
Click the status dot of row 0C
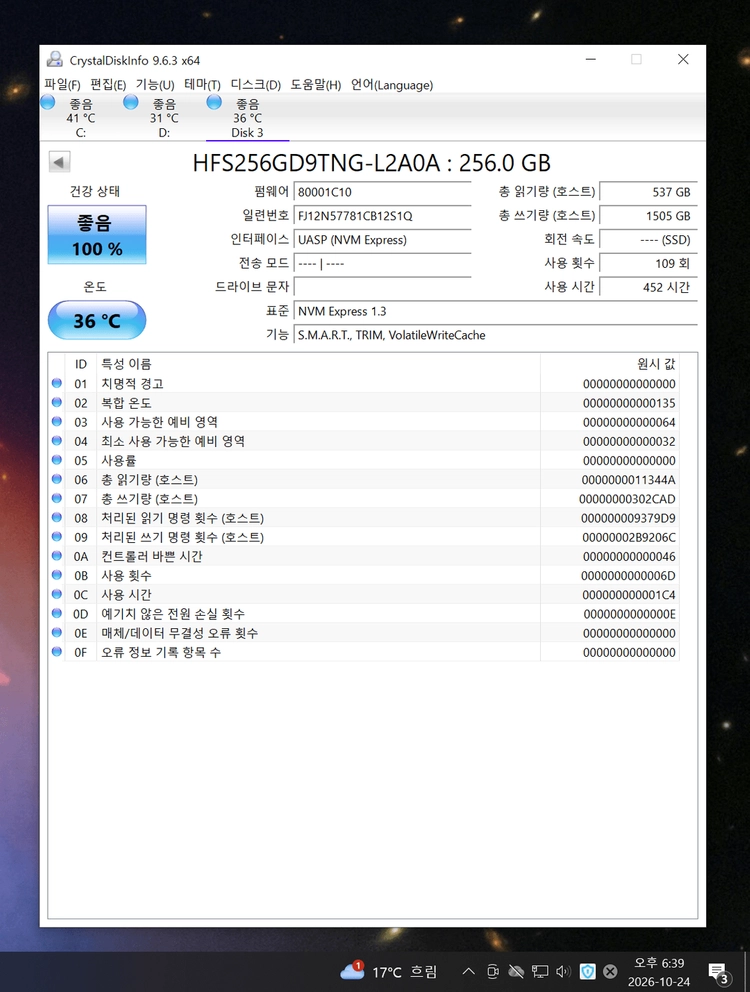[x=57, y=594]
